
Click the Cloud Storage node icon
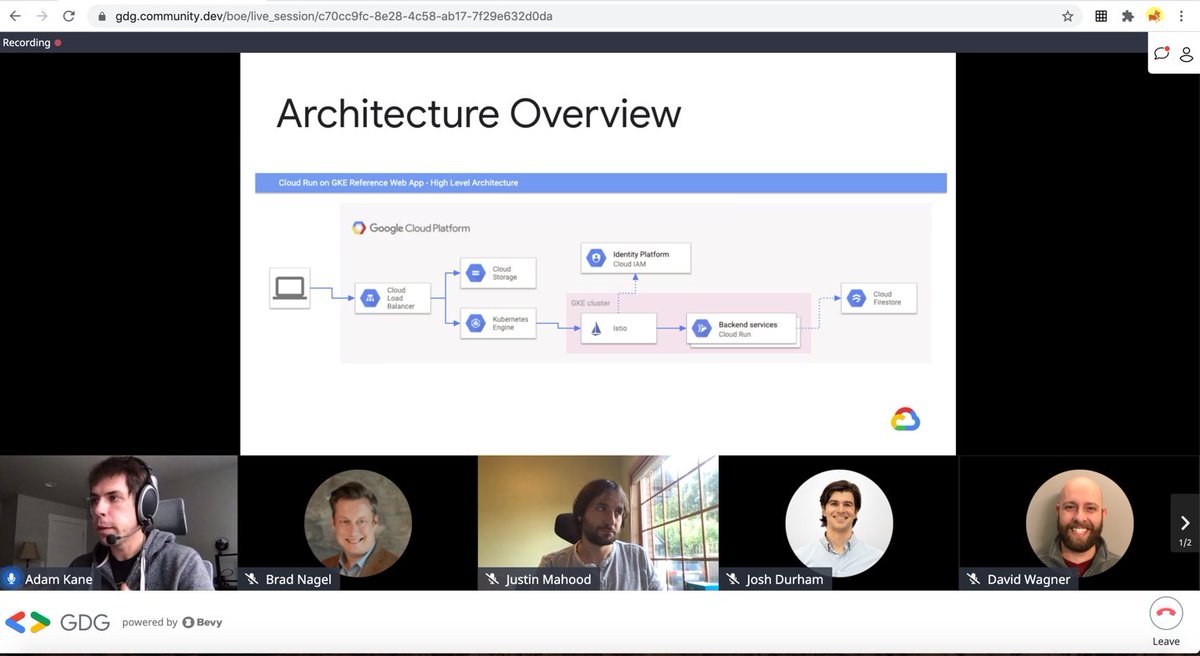pos(475,272)
